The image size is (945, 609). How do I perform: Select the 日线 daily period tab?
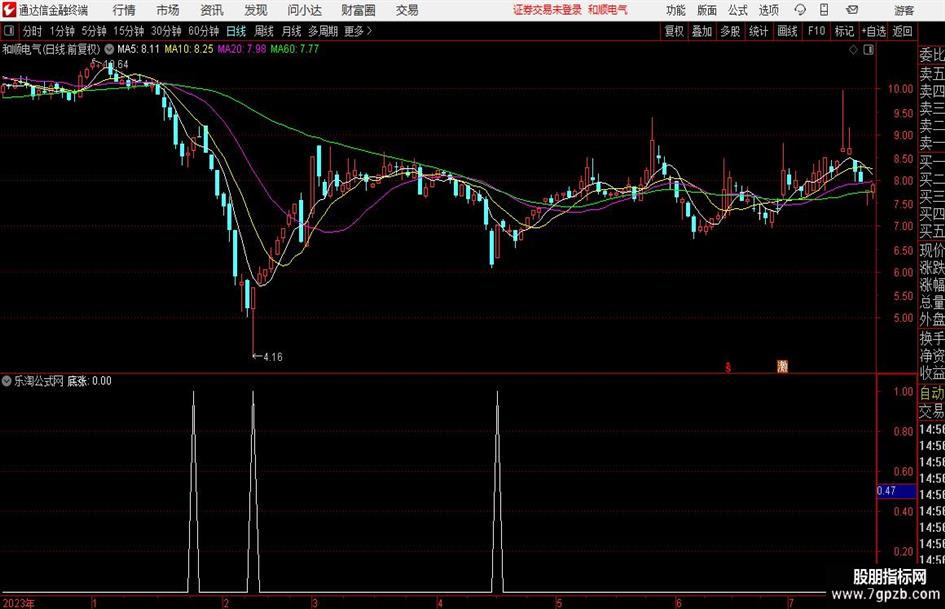(x=236, y=31)
